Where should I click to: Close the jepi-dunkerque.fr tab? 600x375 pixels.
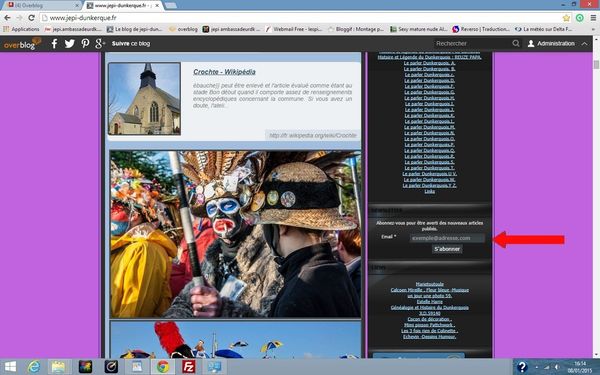coord(157,6)
